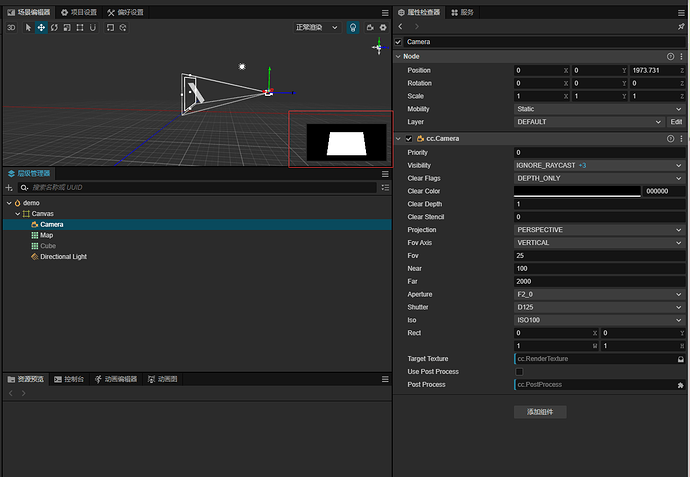Viewport: 690px width, 477px height.
Task: Collapse the Canvas node in hierarchy
Action: (x=17, y=213)
